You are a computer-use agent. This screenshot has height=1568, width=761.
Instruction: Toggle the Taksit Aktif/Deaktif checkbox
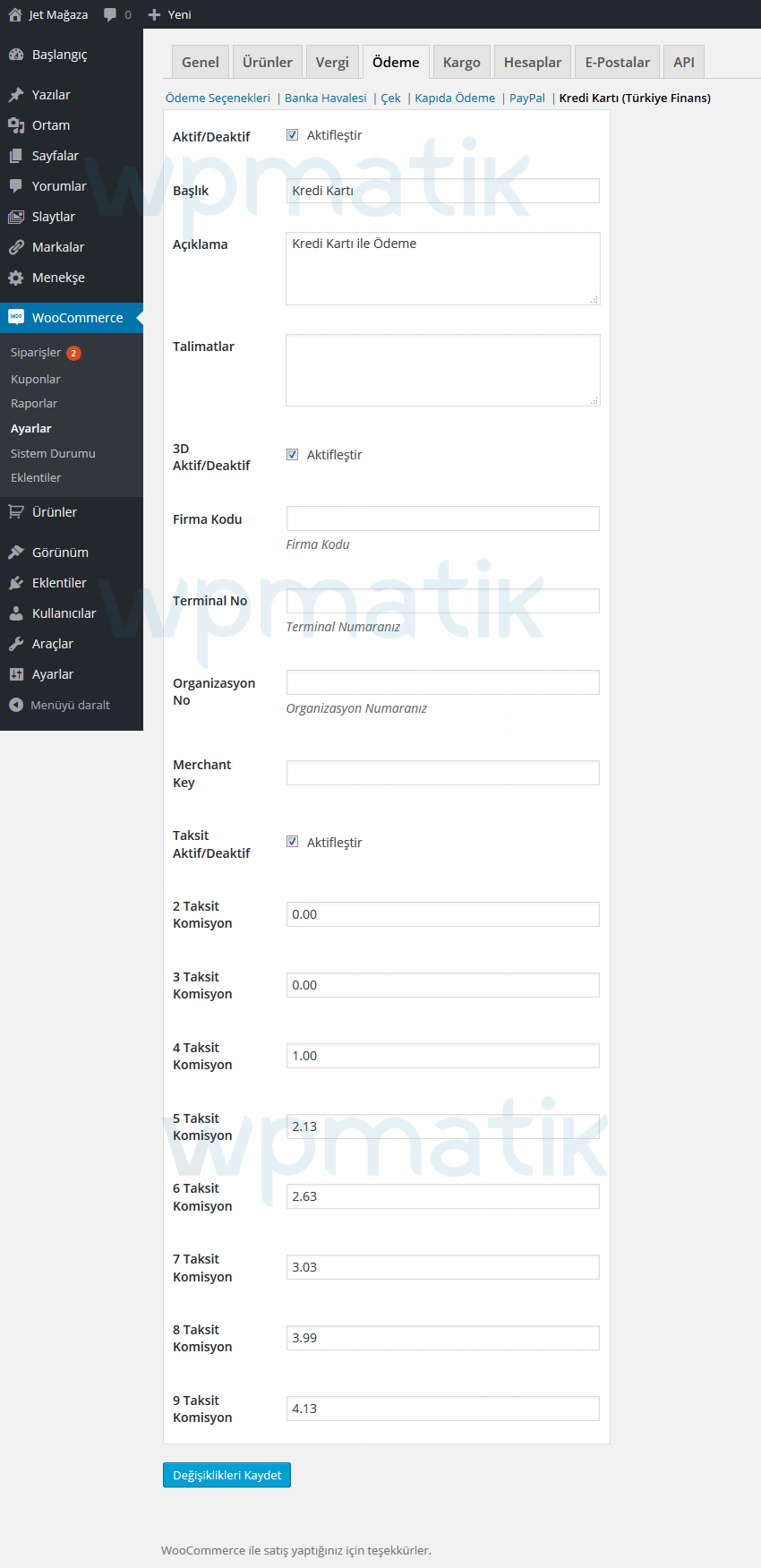click(292, 842)
